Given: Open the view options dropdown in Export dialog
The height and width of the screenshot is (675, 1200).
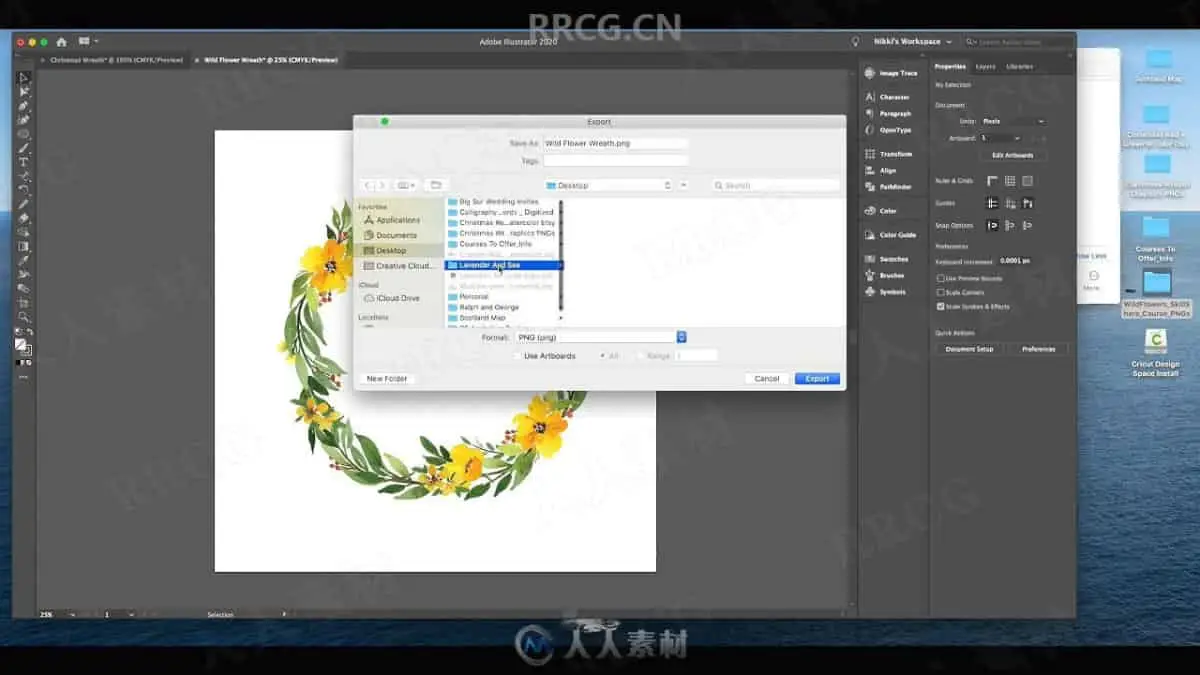Looking at the screenshot, I should 405,185.
